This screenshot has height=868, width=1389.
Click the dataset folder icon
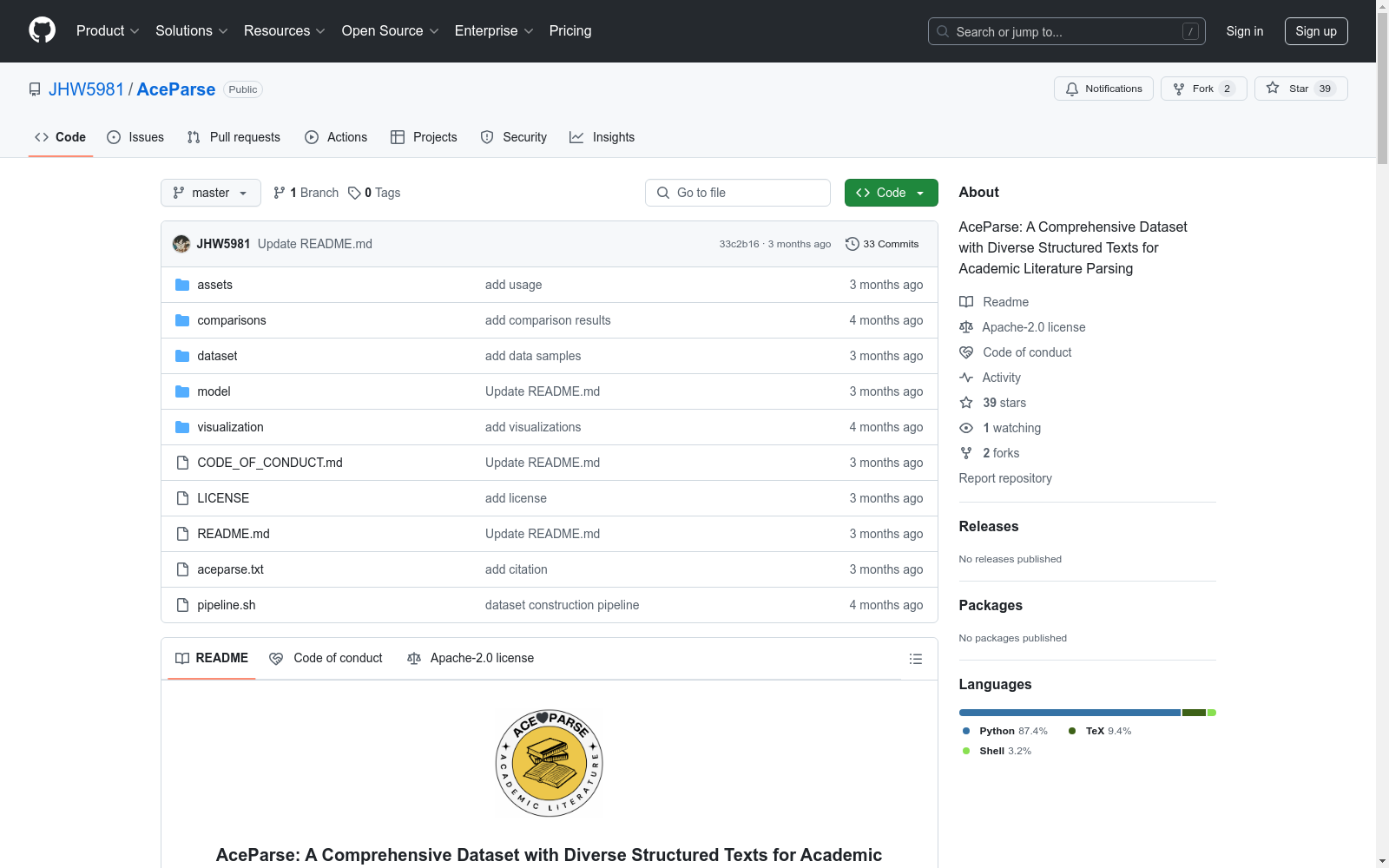(x=182, y=356)
